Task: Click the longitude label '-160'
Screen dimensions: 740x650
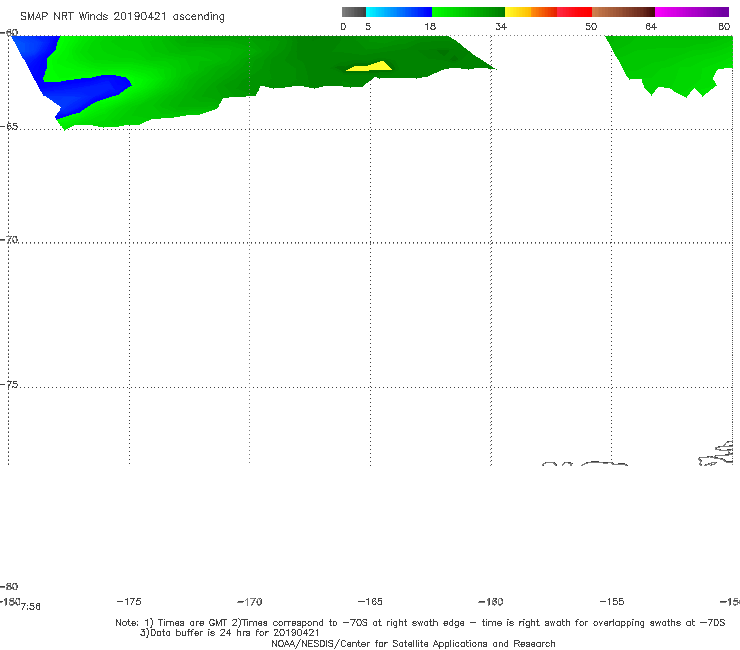Action: [491, 601]
